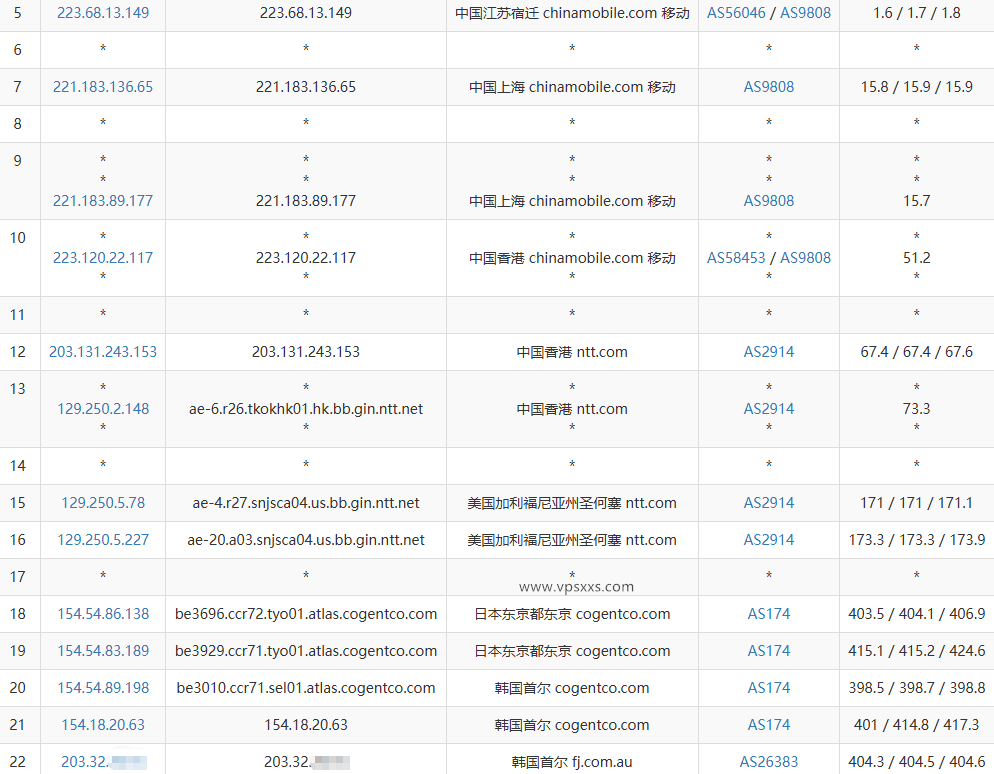This screenshot has height=774, width=994.
Task: Click AS26383 link in hop 22
Action: [768, 761]
